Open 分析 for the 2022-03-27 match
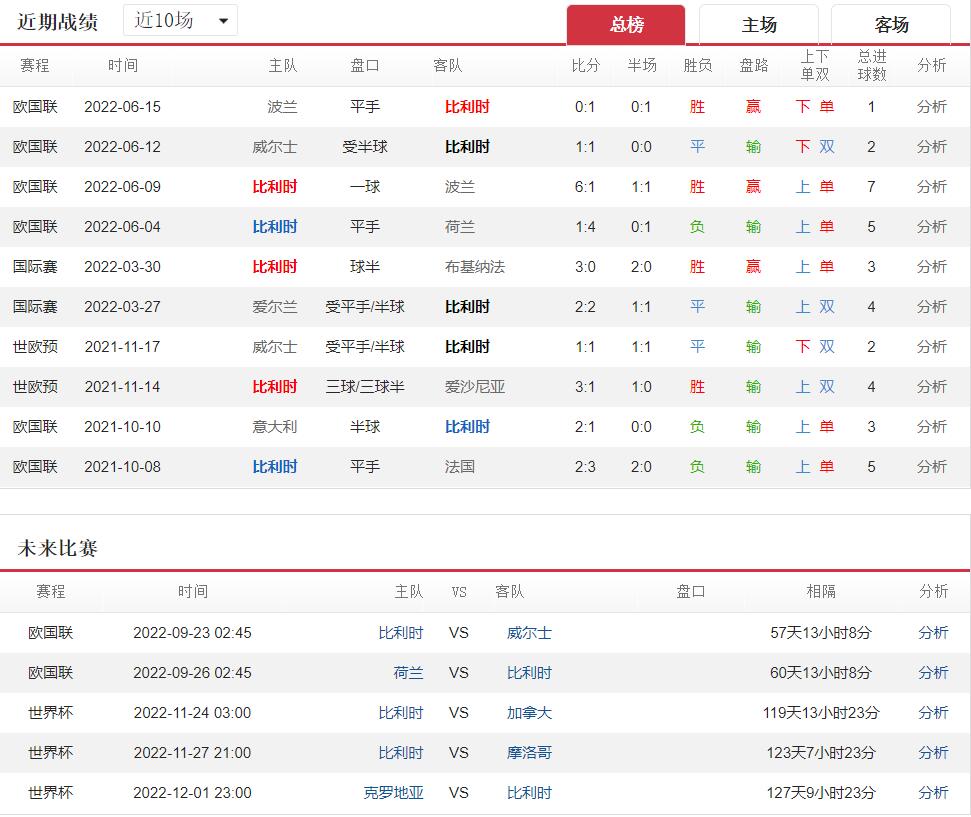 point(931,307)
